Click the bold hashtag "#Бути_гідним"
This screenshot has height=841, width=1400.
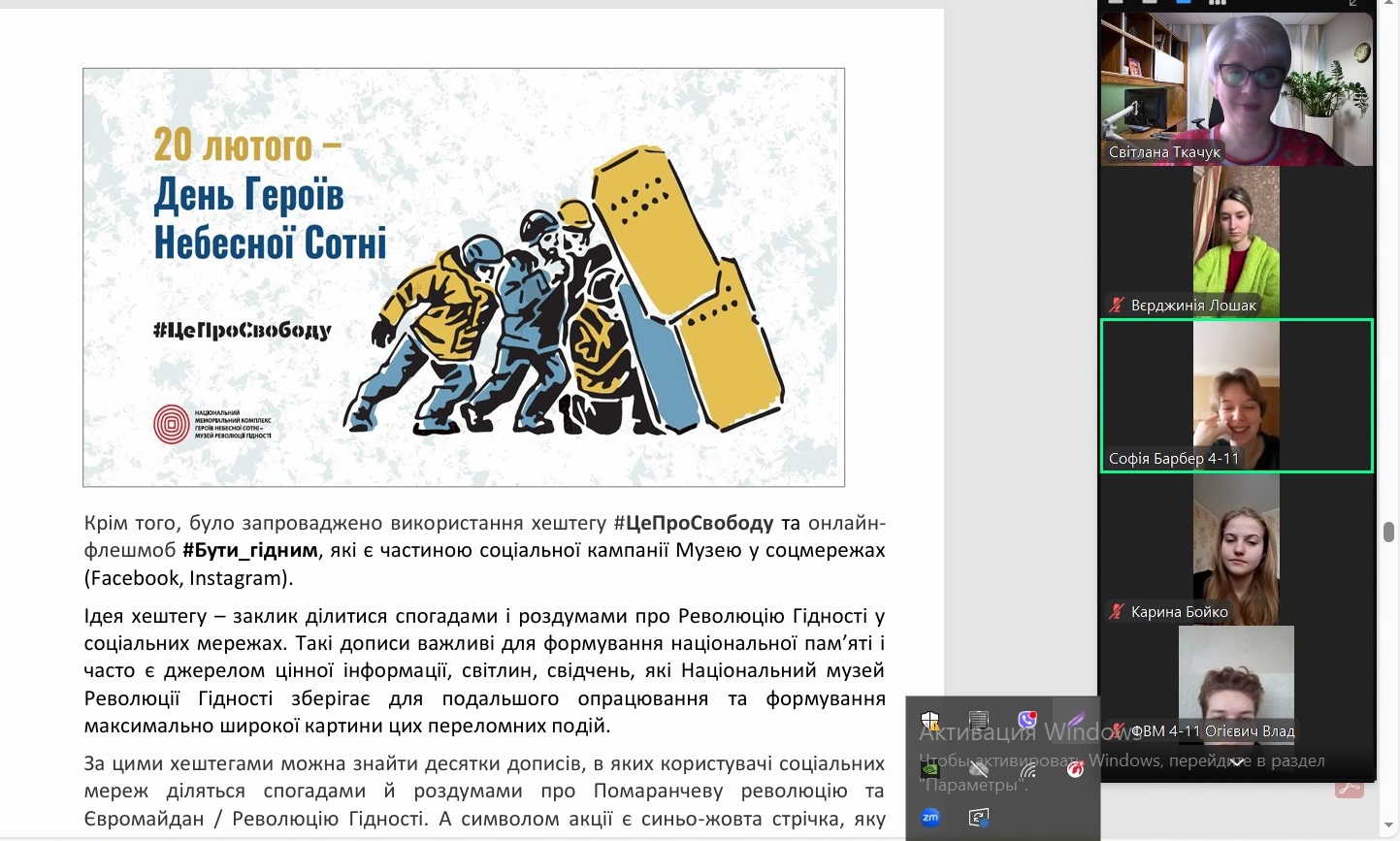click(x=250, y=551)
